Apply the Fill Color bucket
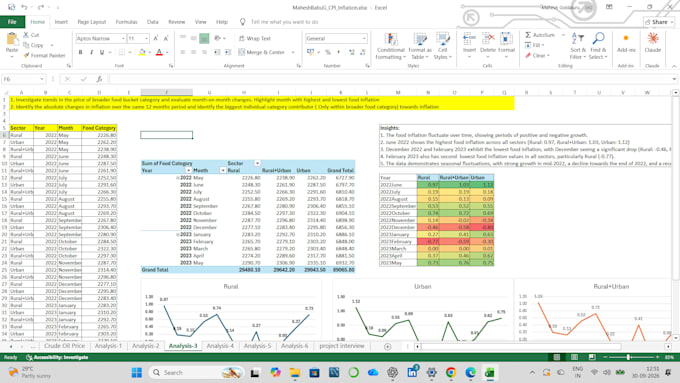 (x=142, y=52)
